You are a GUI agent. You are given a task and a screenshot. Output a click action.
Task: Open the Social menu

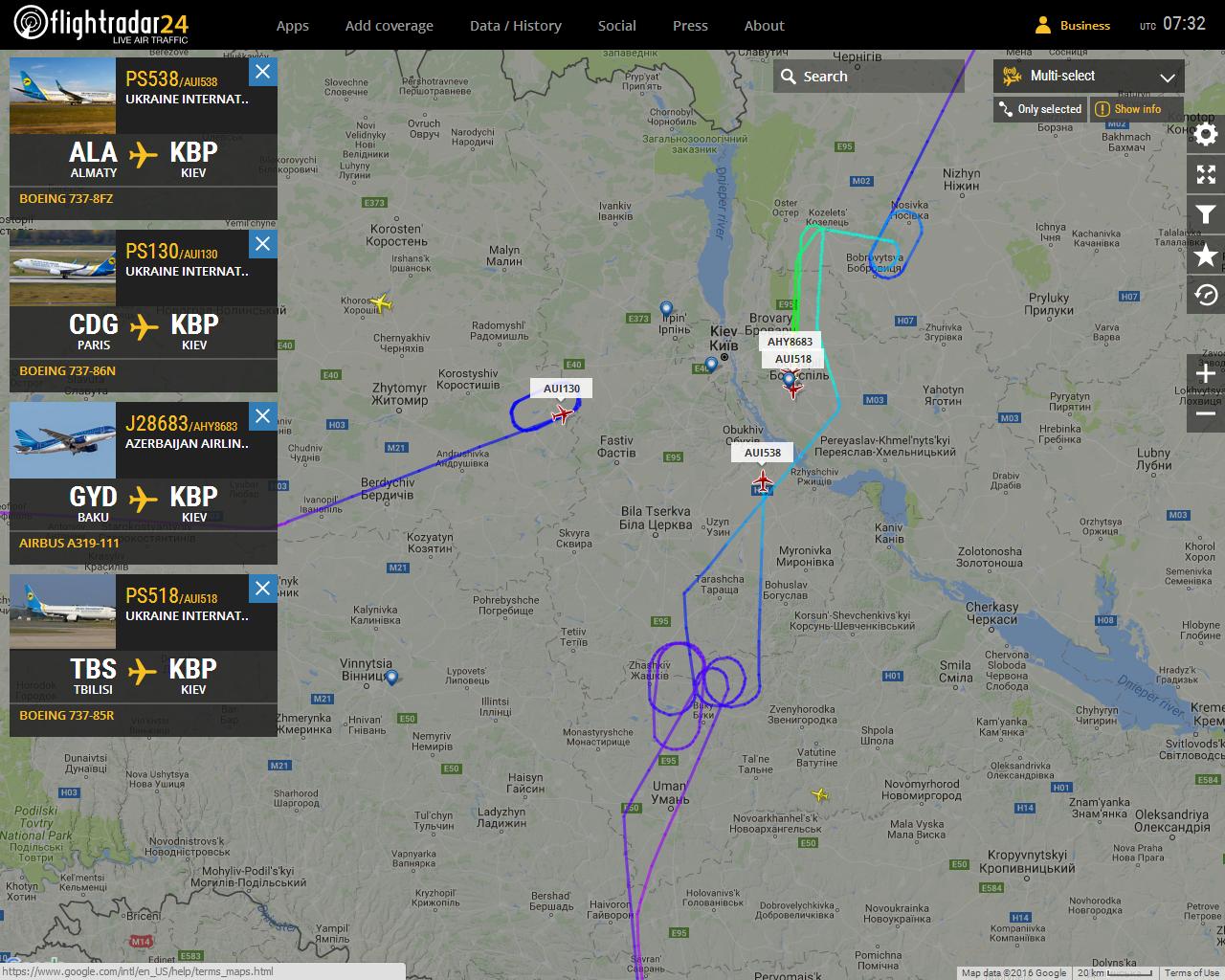click(x=616, y=26)
